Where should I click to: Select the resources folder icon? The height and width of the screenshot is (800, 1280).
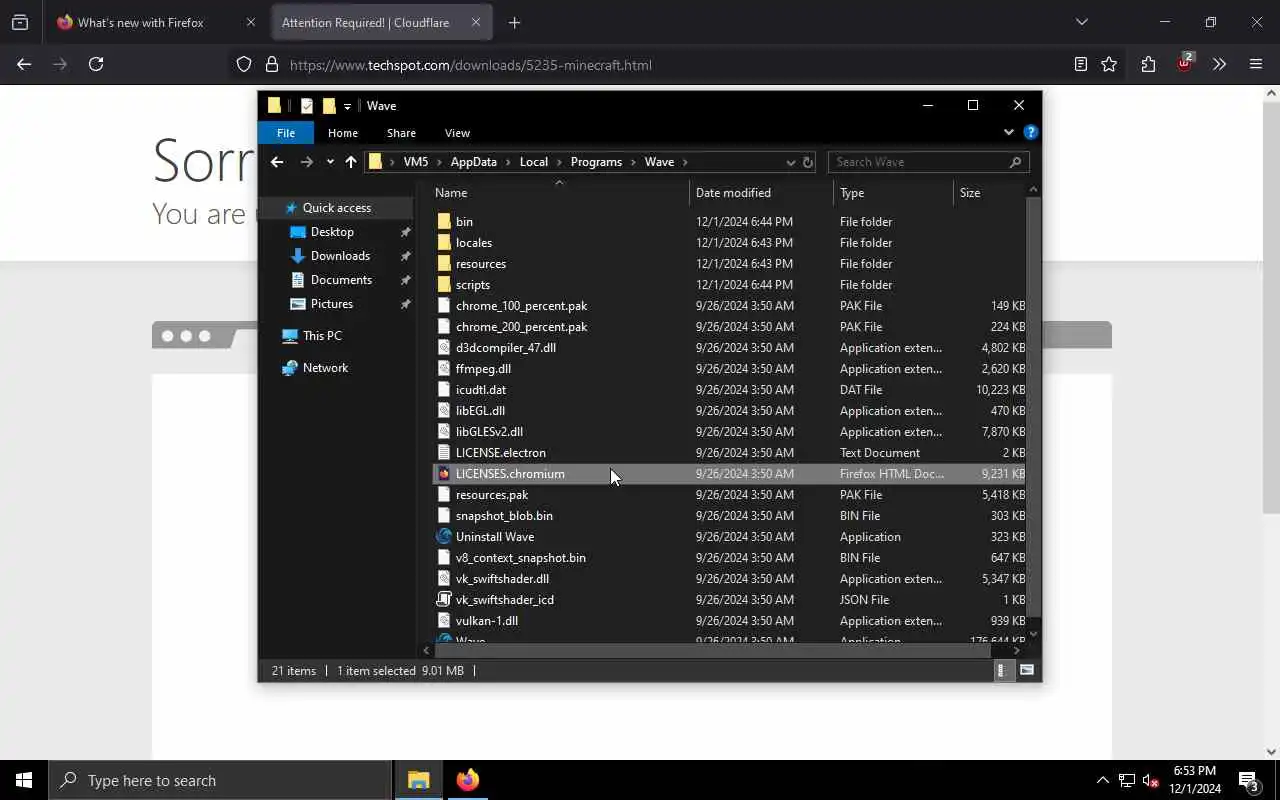pyautogui.click(x=444, y=263)
